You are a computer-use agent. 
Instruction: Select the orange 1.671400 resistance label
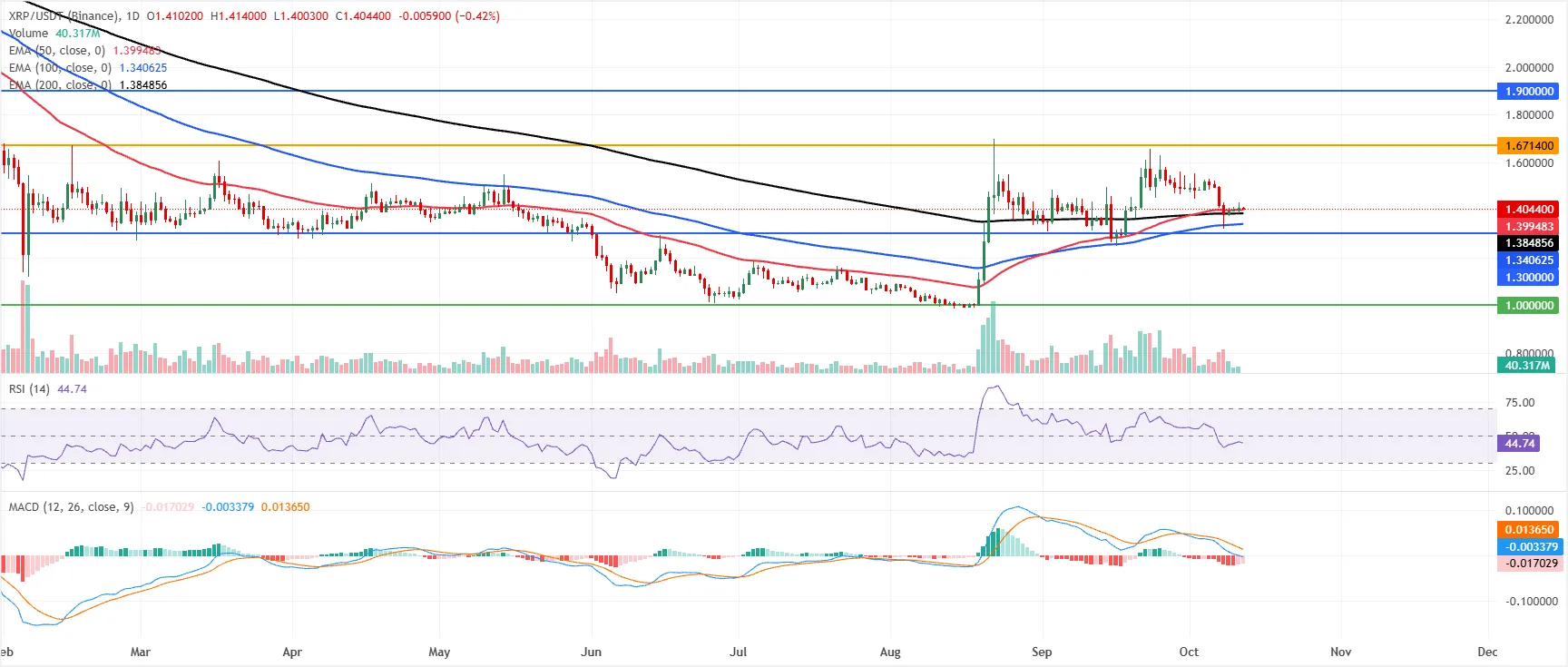coord(1527,146)
